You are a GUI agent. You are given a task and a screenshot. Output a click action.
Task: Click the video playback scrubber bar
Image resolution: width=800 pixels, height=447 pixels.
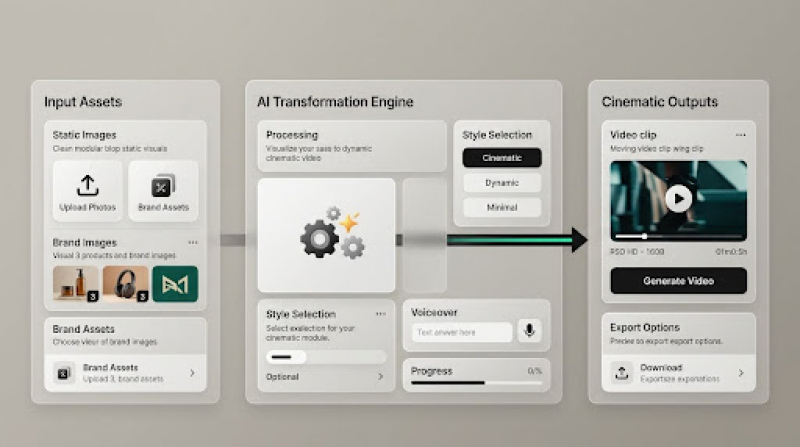678,237
